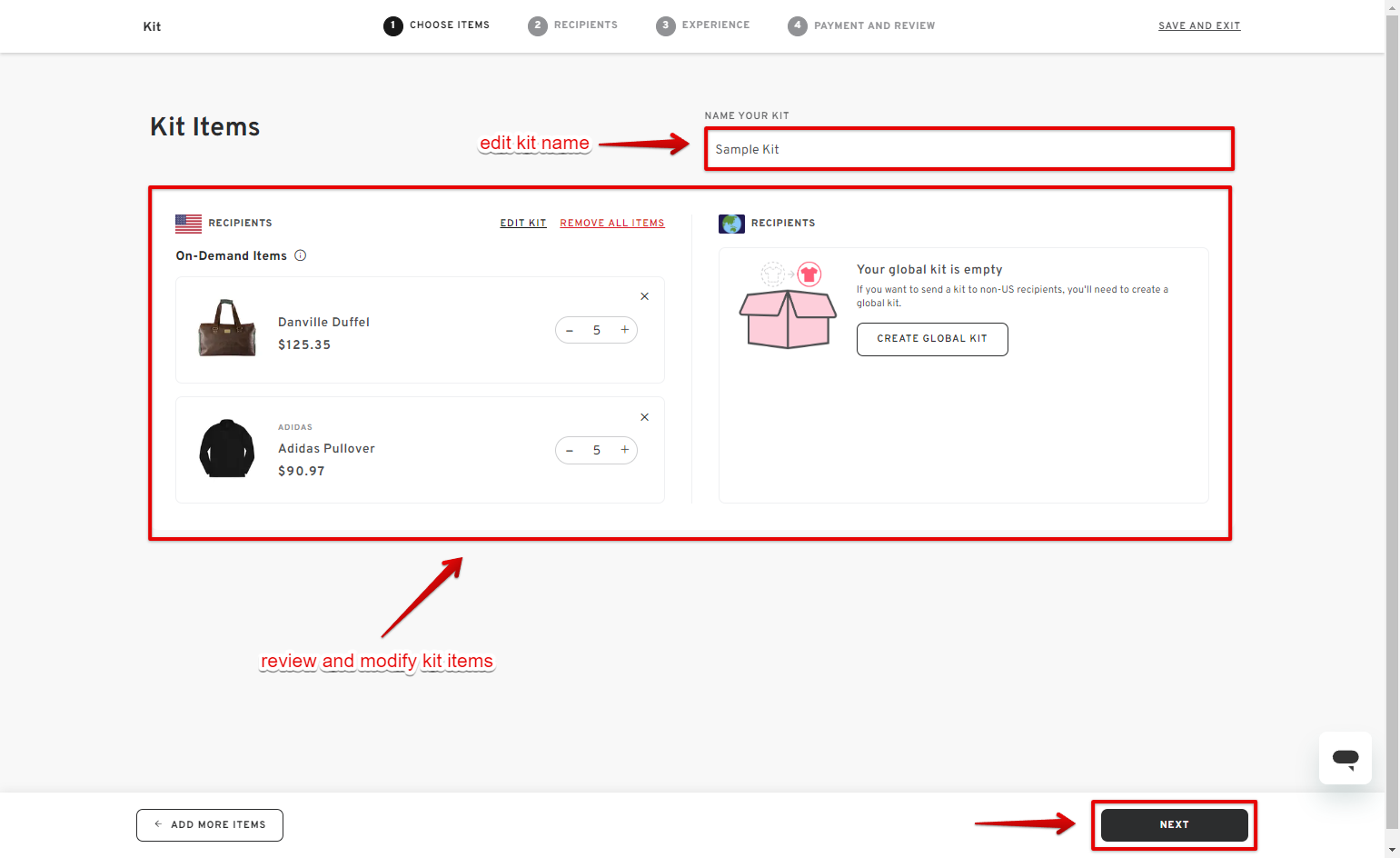Click the Edit Kit link
This screenshot has height=858, width=1400.
(x=523, y=223)
